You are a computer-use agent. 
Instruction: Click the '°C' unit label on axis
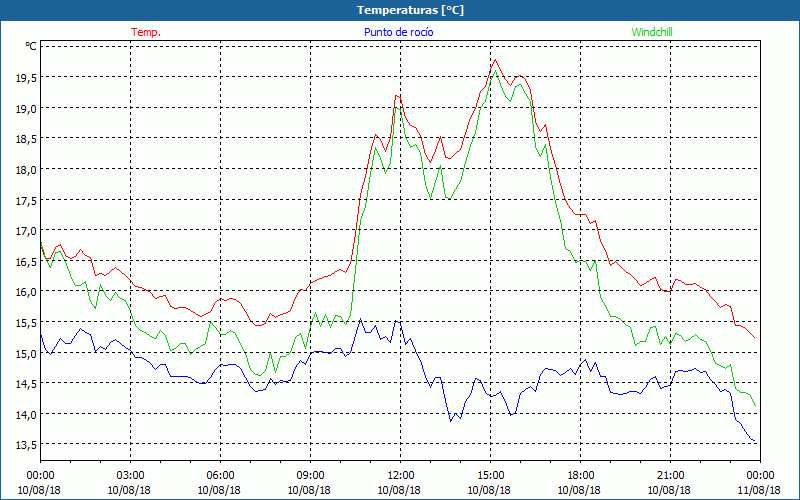[x=31, y=46]
